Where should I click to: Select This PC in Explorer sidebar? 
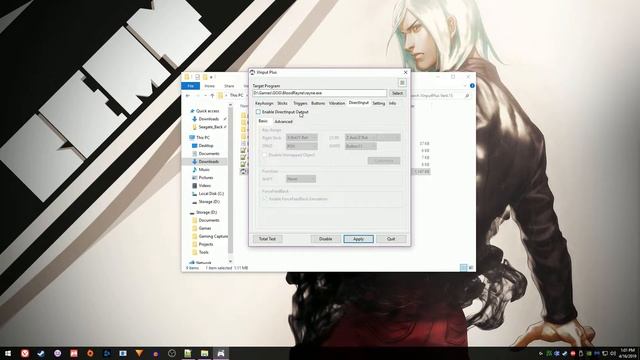(x=203, y=138)
